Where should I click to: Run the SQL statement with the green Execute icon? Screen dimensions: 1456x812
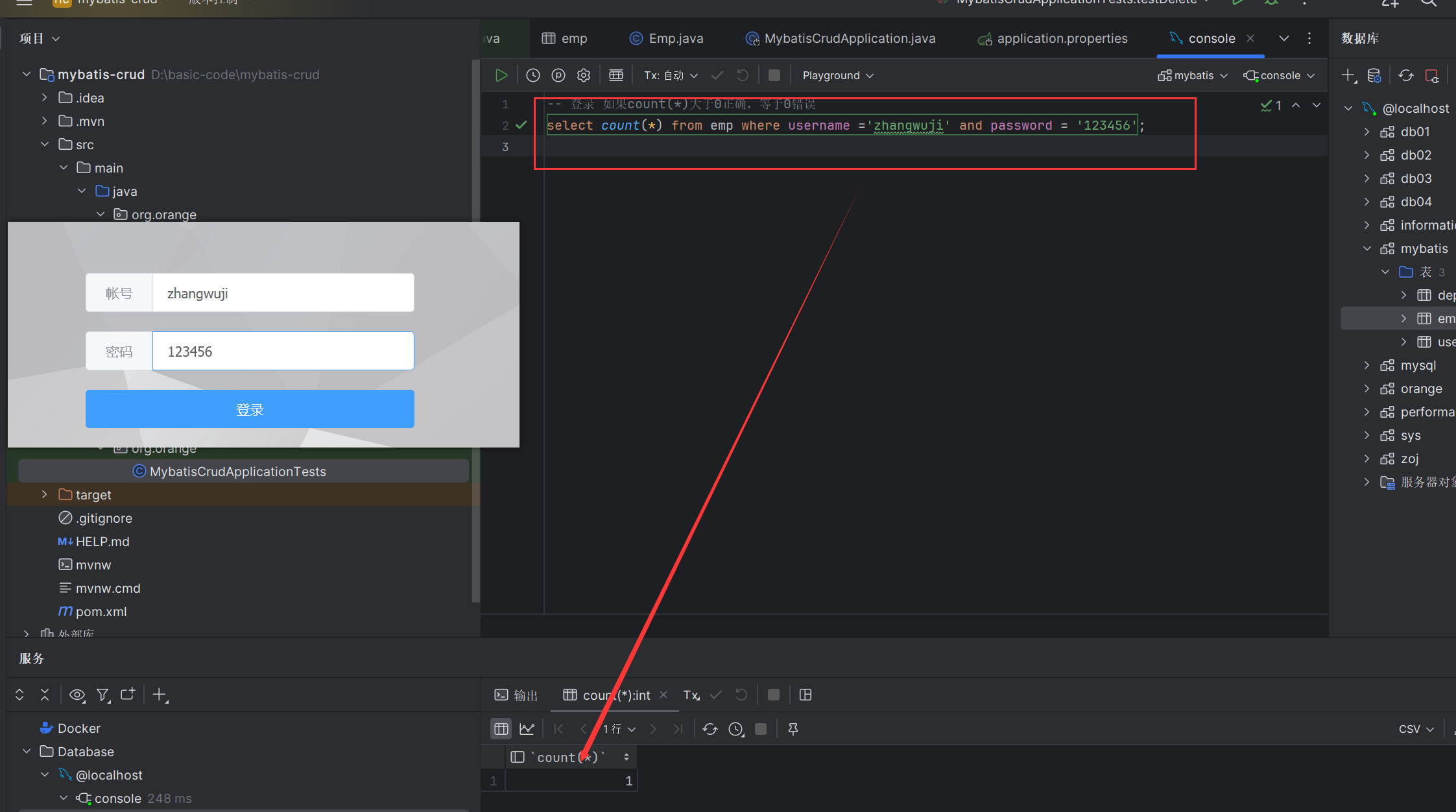click(x=501, y=75)
